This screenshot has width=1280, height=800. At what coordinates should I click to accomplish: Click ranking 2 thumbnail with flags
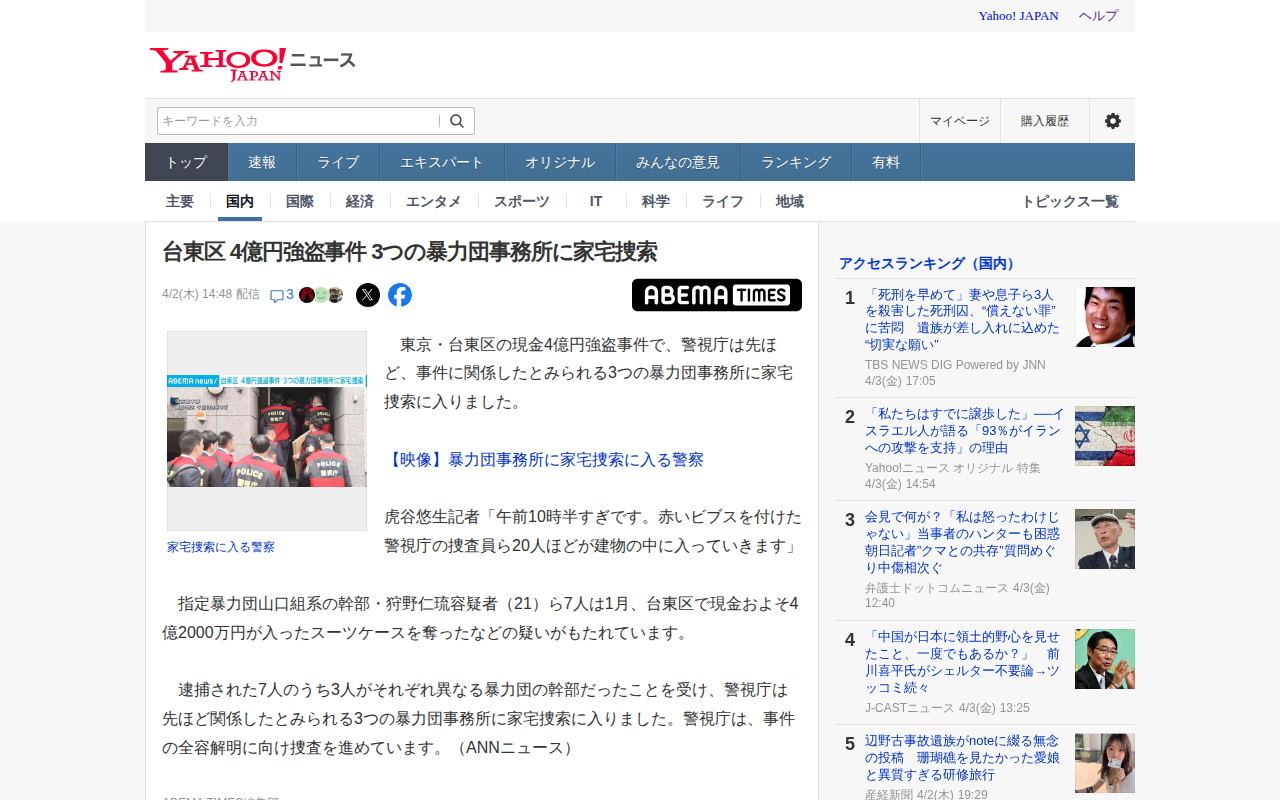tap(1105, 436)
